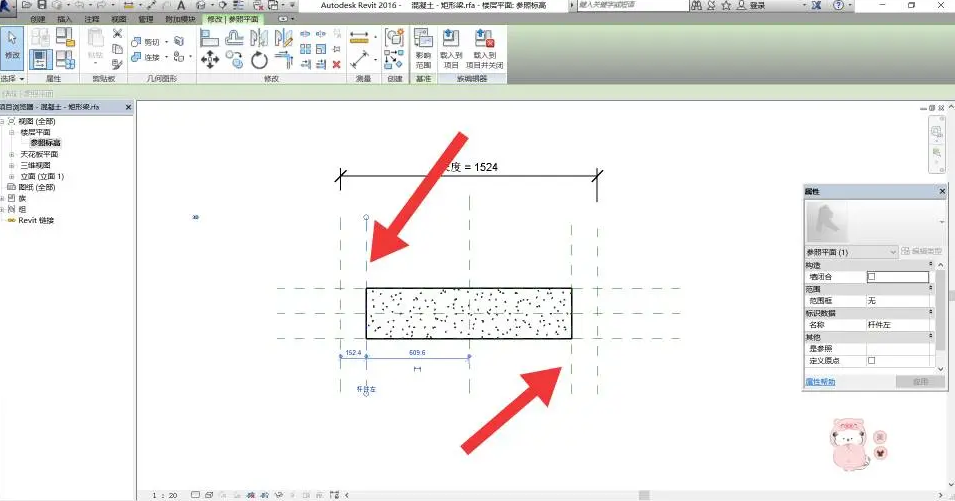Click the red Delete X icon

(336, 64)
